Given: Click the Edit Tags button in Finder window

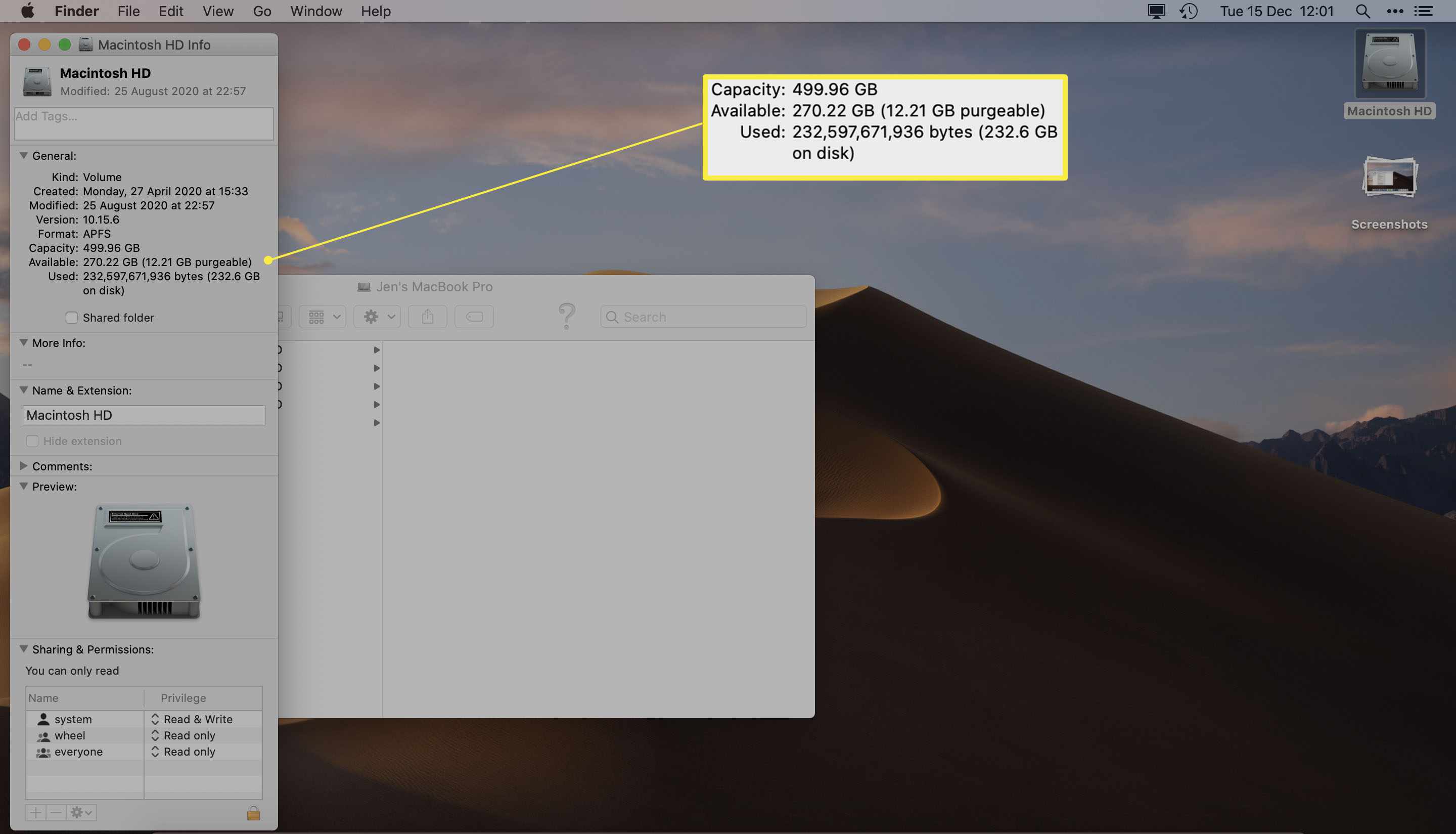Looking at the screenshot, I should pos(474,316).
